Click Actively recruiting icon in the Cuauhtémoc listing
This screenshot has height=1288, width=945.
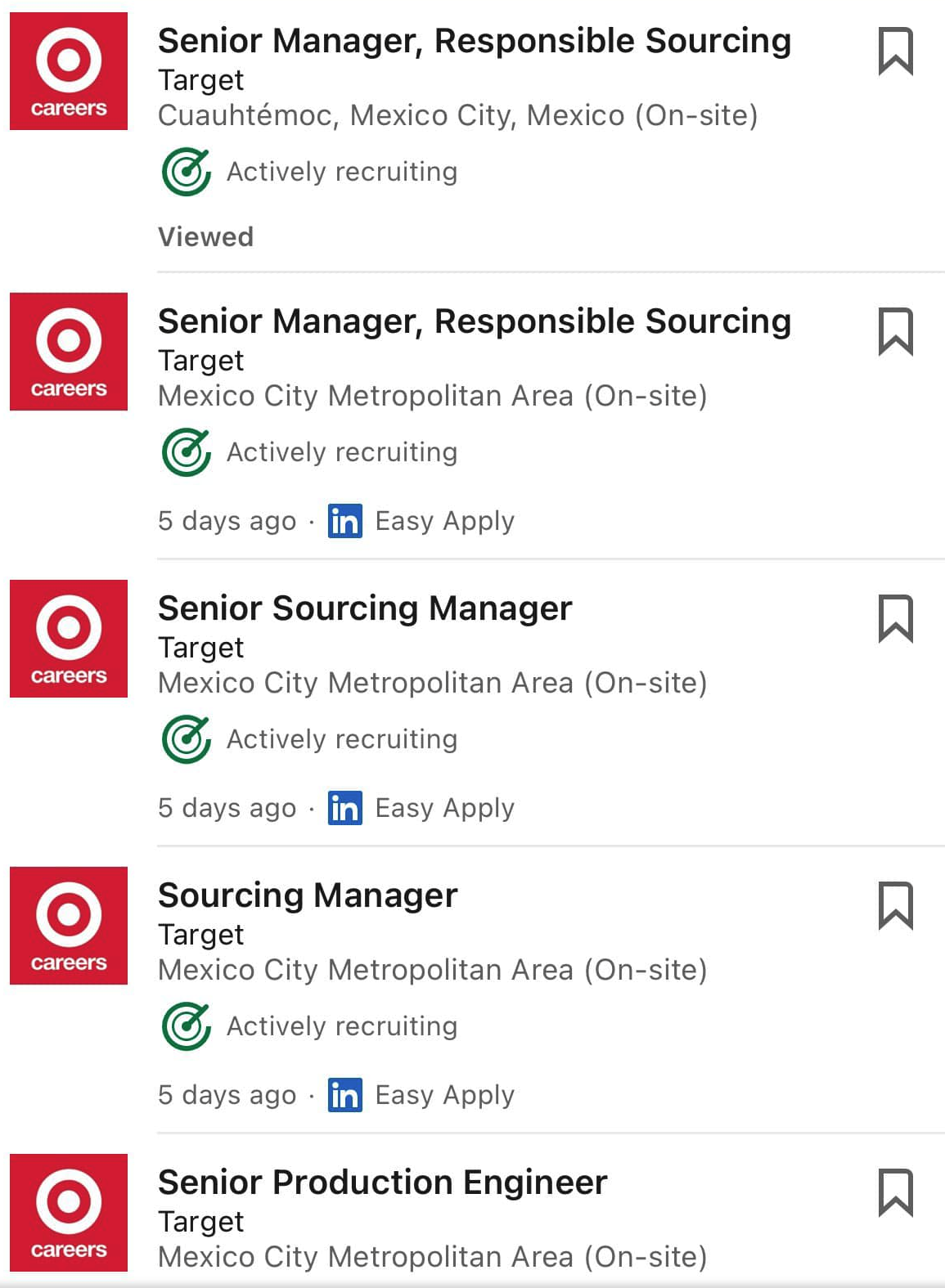(187, 172)
